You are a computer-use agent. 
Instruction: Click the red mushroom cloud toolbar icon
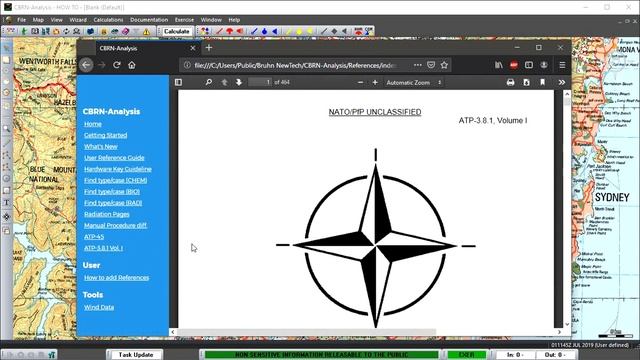tap(229, 31)
